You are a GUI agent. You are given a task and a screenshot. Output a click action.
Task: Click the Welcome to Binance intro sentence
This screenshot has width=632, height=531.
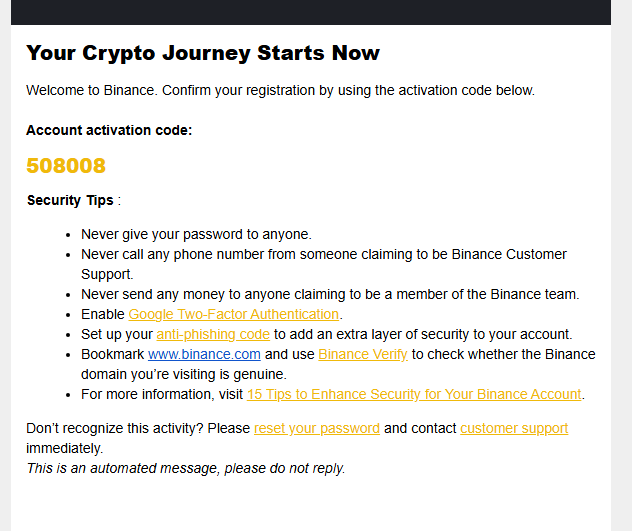280,90
